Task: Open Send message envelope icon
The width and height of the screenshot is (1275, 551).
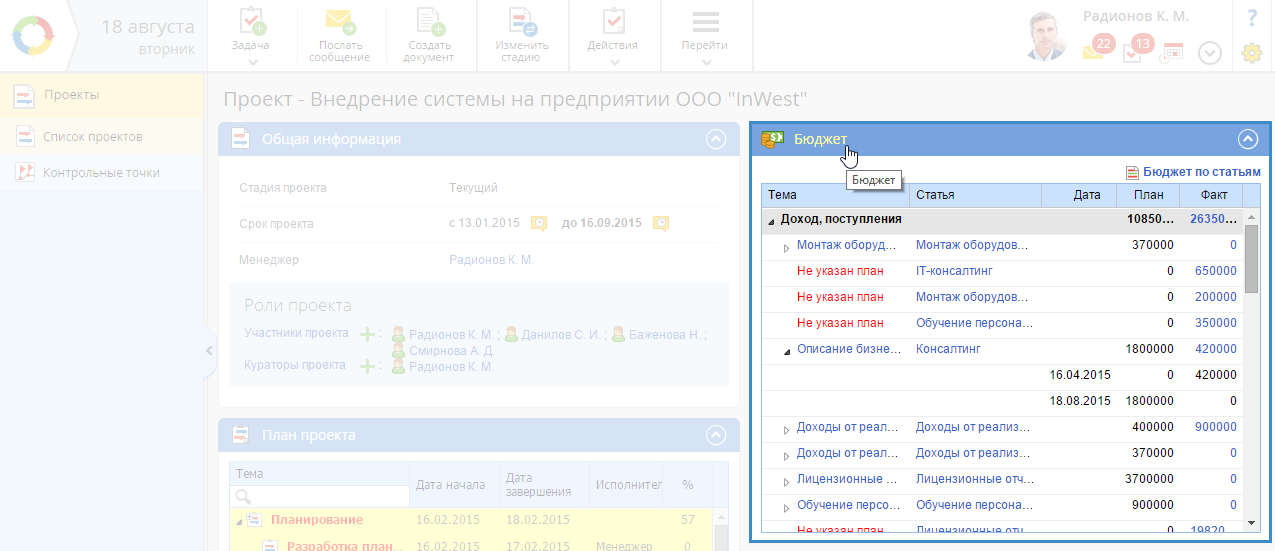Action: pos(340,22)
